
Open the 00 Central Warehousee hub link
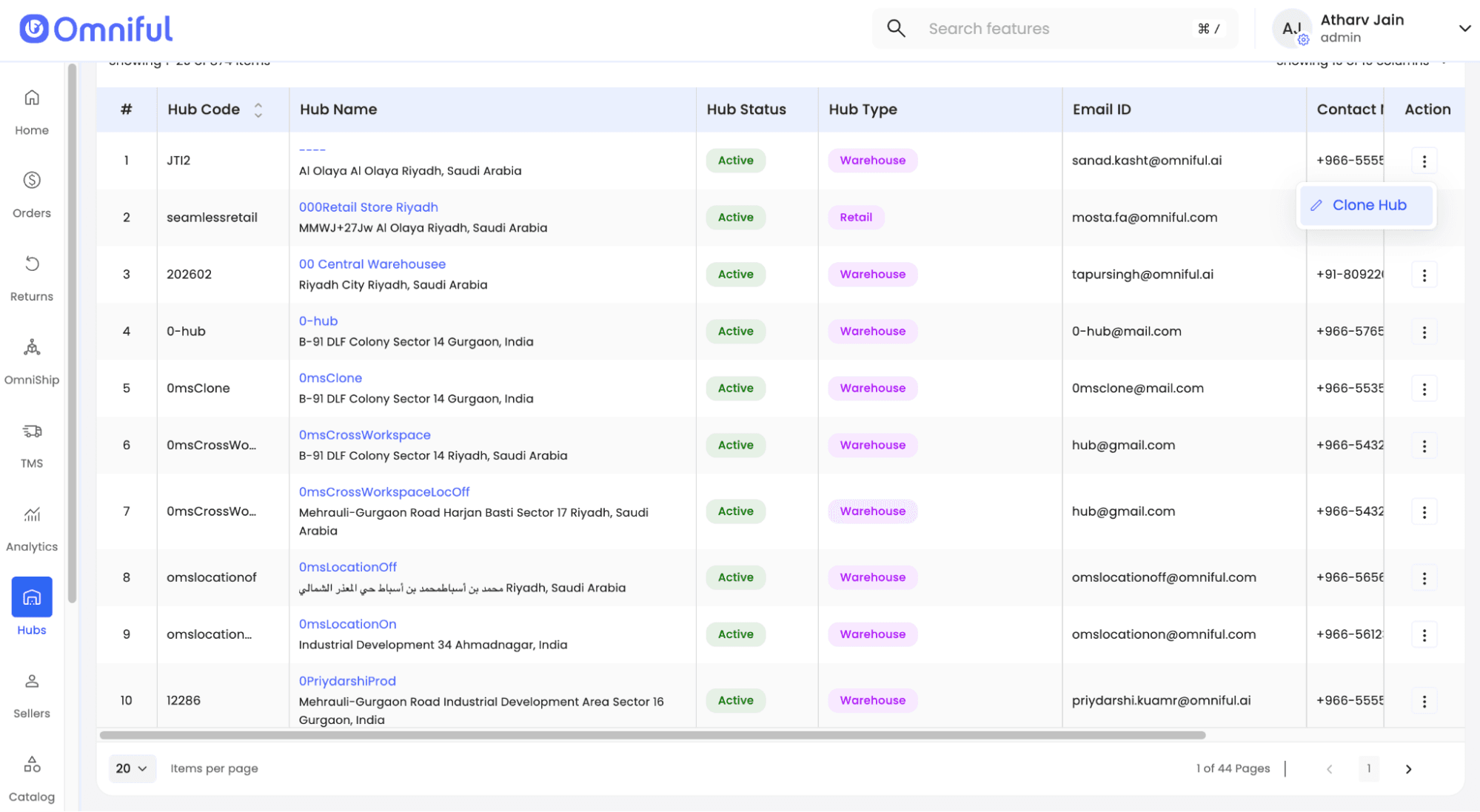pyautogui.click(x=372, y=264)
